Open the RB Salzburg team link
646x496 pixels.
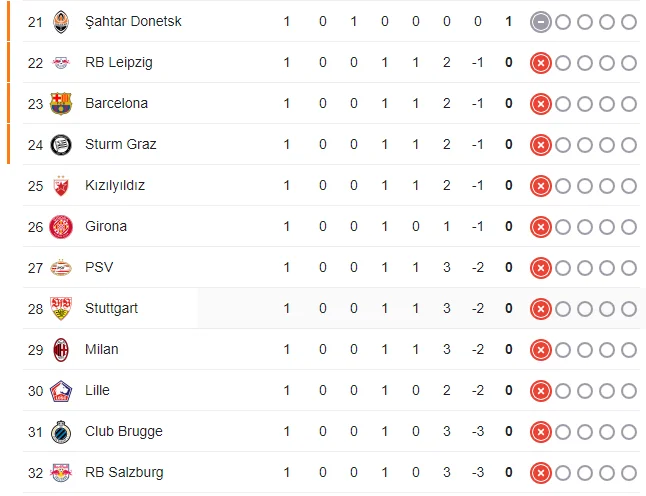124,472
